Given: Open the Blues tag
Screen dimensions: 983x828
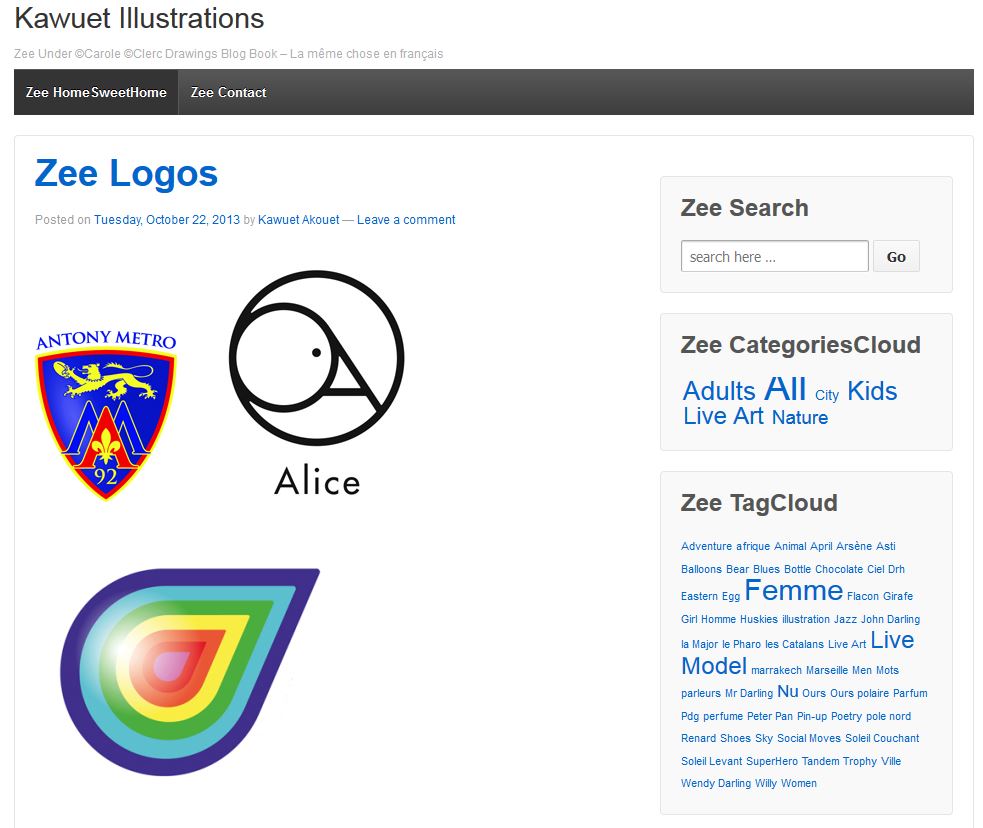Looking at the screenshot, I should tap(766, 569).
